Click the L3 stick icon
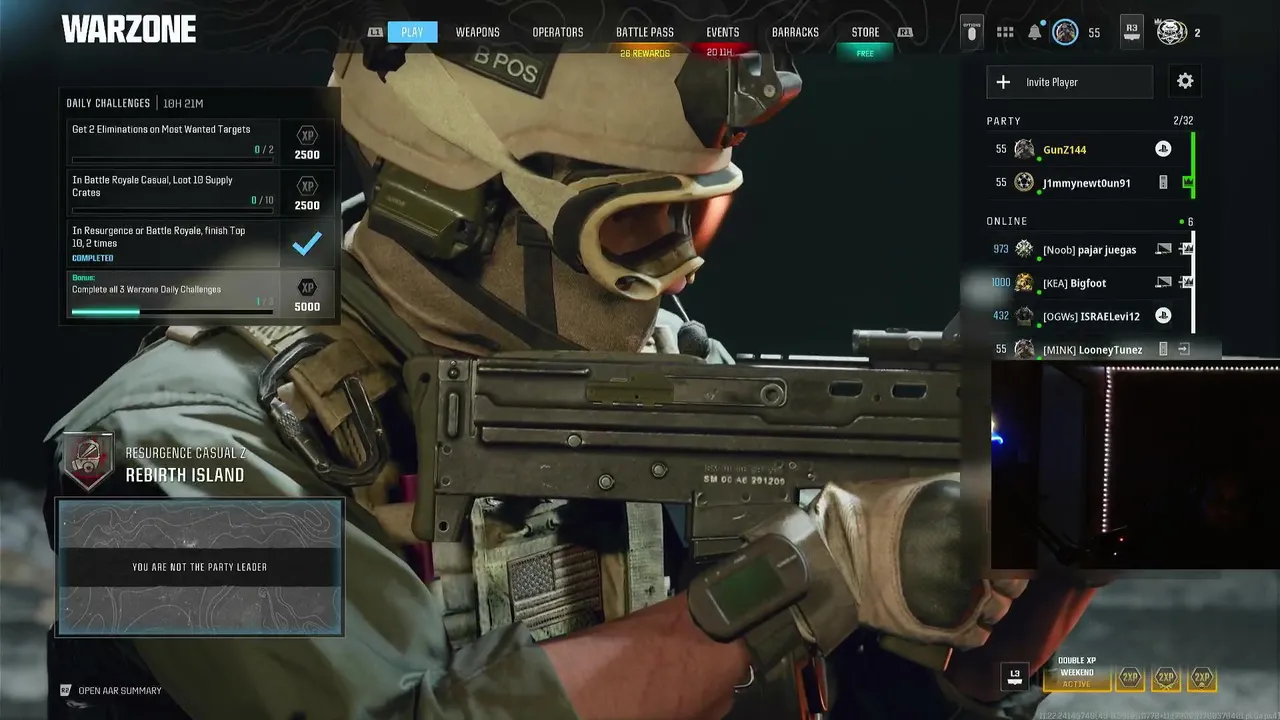Screen dimensions: 1280x720 point(1015,676)
